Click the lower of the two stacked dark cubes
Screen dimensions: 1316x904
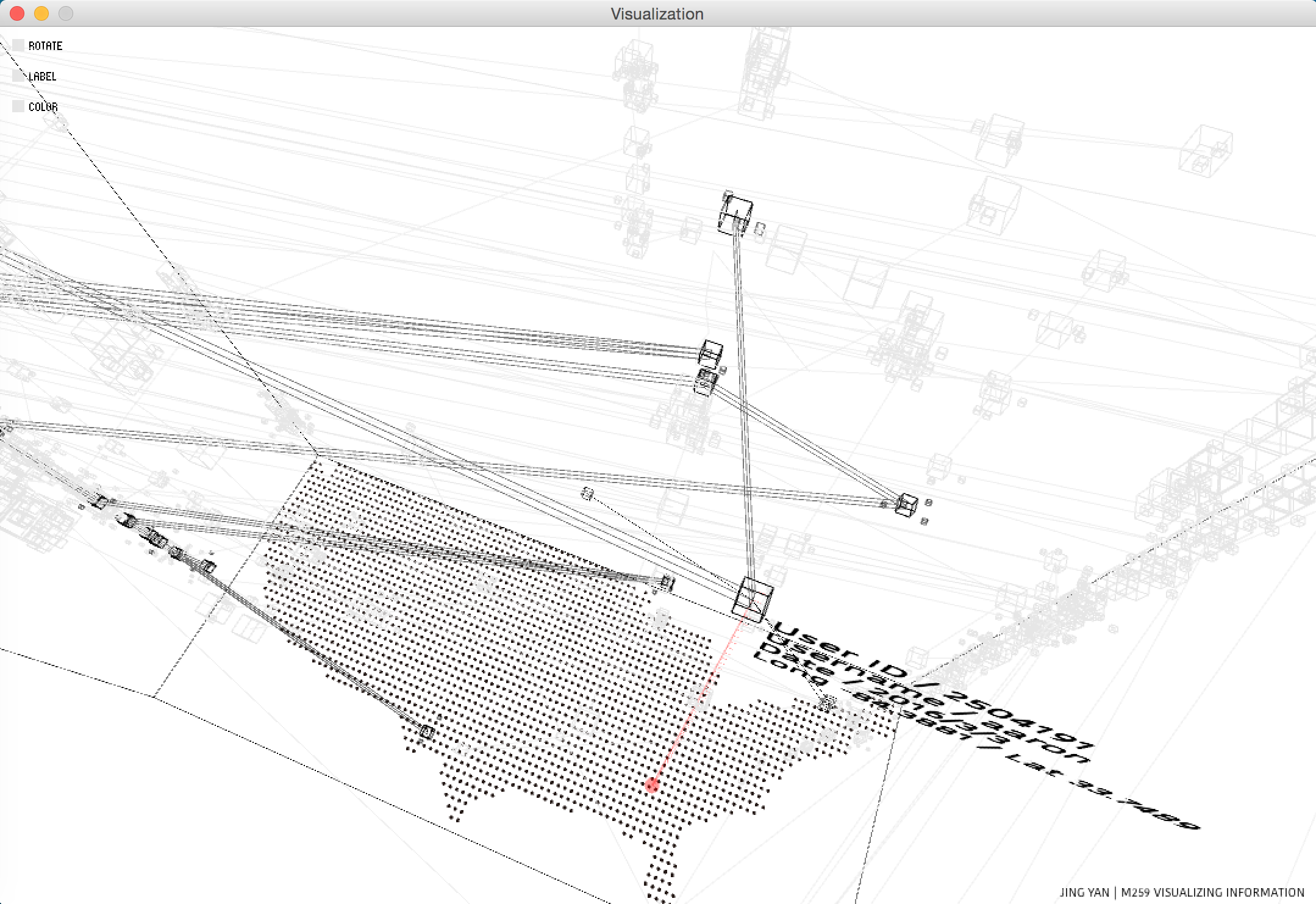(706, 381)
